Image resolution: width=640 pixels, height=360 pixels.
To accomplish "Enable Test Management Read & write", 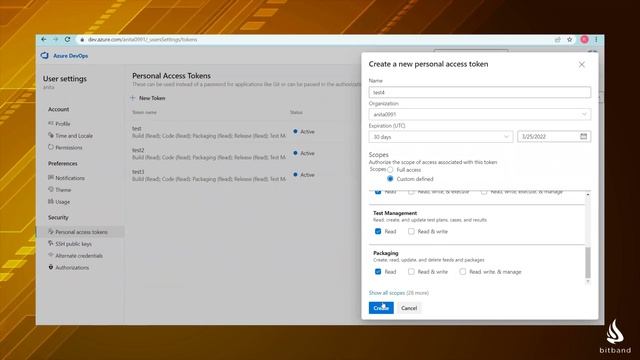I will (411, 231).
